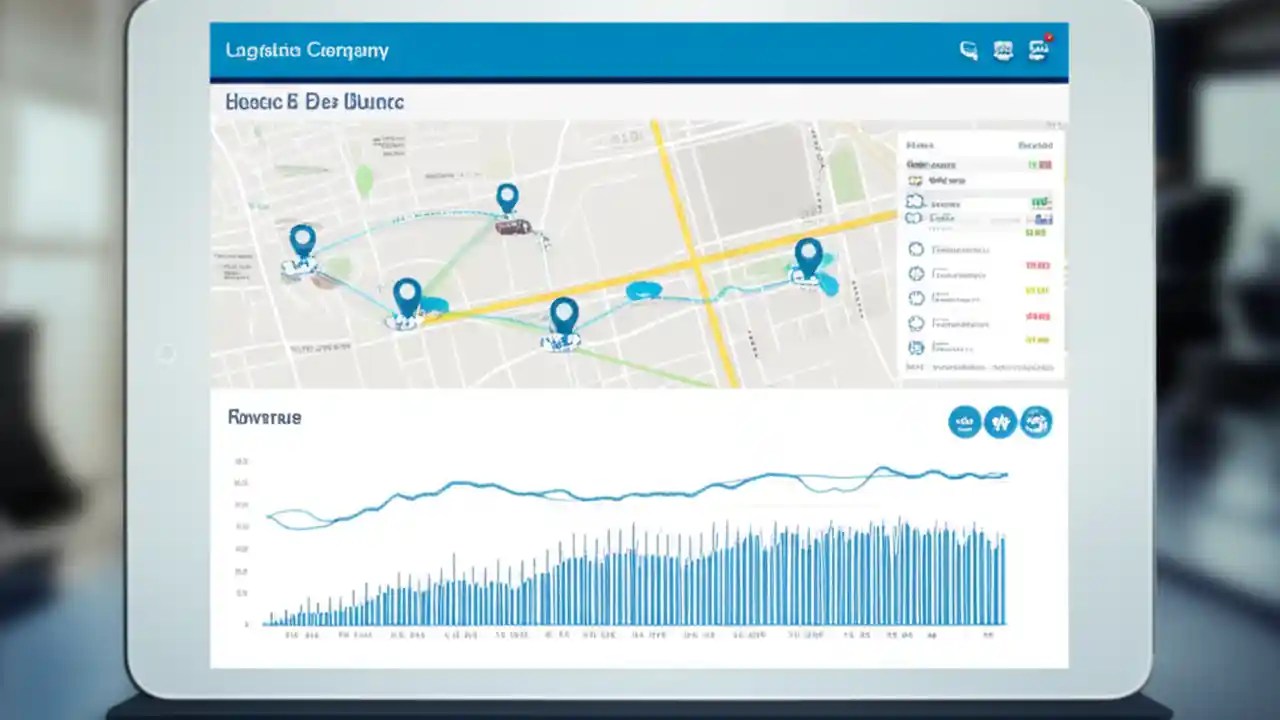Select the middle header toolbar icon

[1002, 51]
